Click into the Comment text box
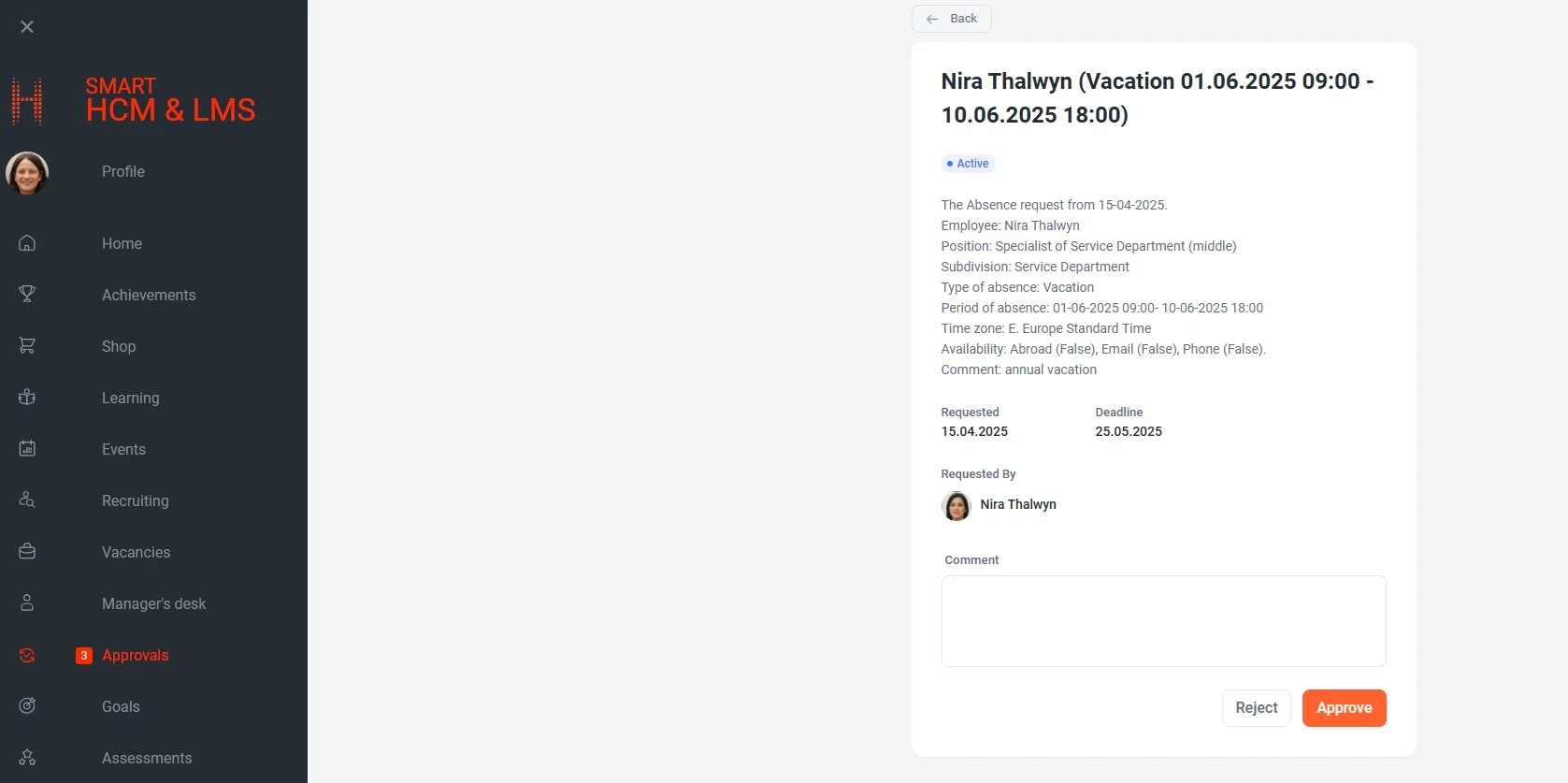The width and height of the screenshot is (1568, 783). [1163, 621]
